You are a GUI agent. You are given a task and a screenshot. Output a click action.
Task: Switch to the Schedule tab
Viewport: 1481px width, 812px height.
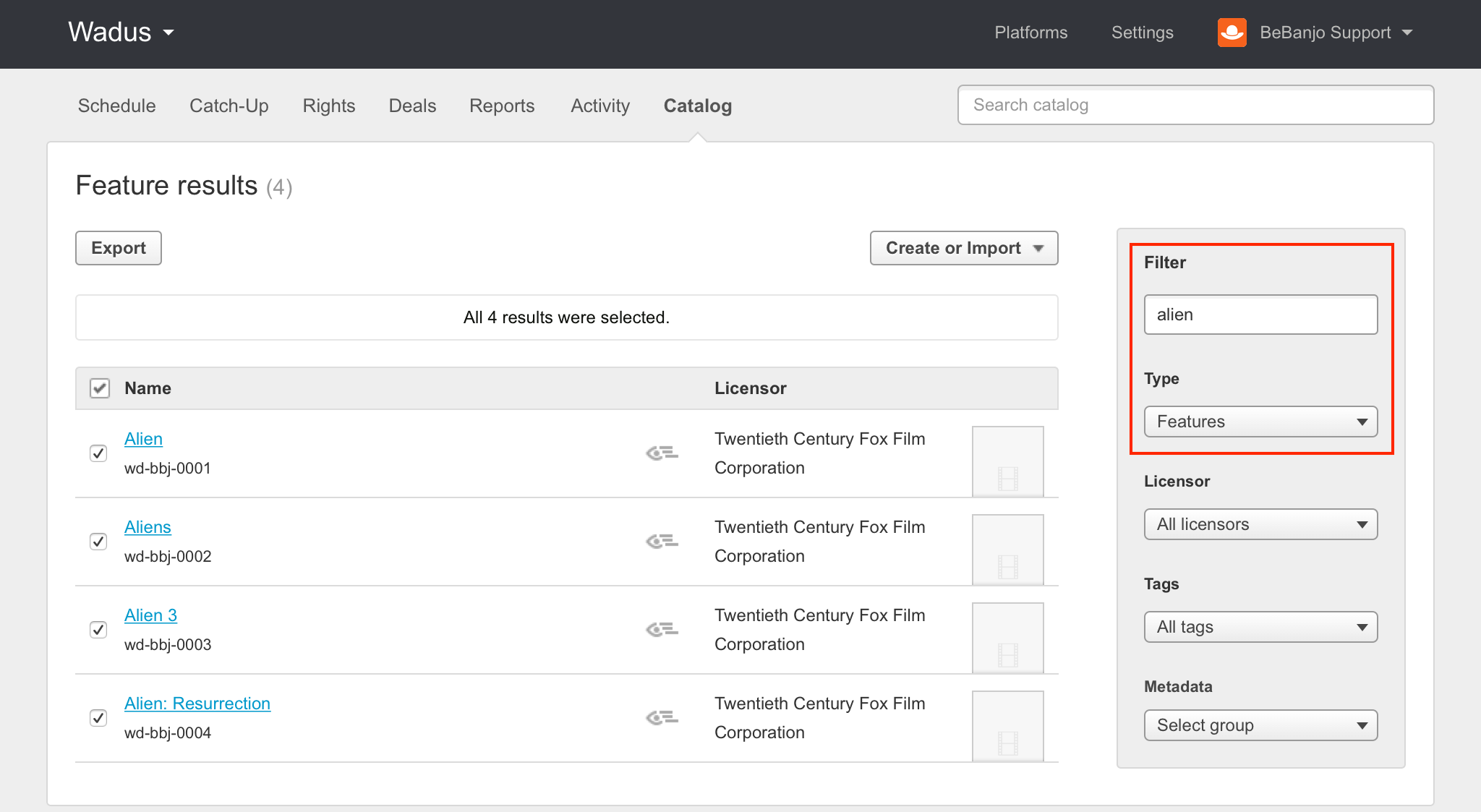pos(116,106)
